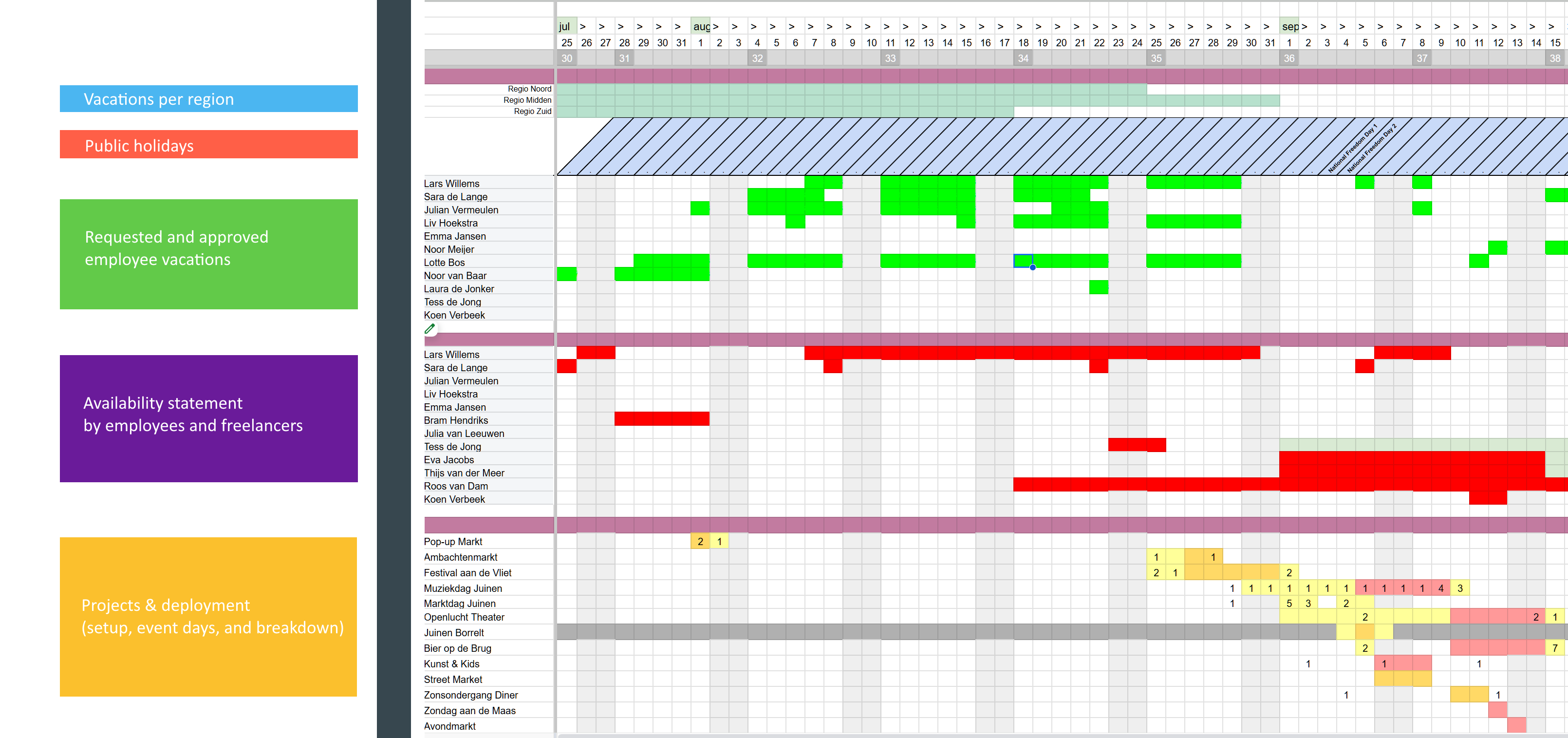Click 'Bram Hendriks' in the availability list
1568x738 pixels.
point(455,420)
